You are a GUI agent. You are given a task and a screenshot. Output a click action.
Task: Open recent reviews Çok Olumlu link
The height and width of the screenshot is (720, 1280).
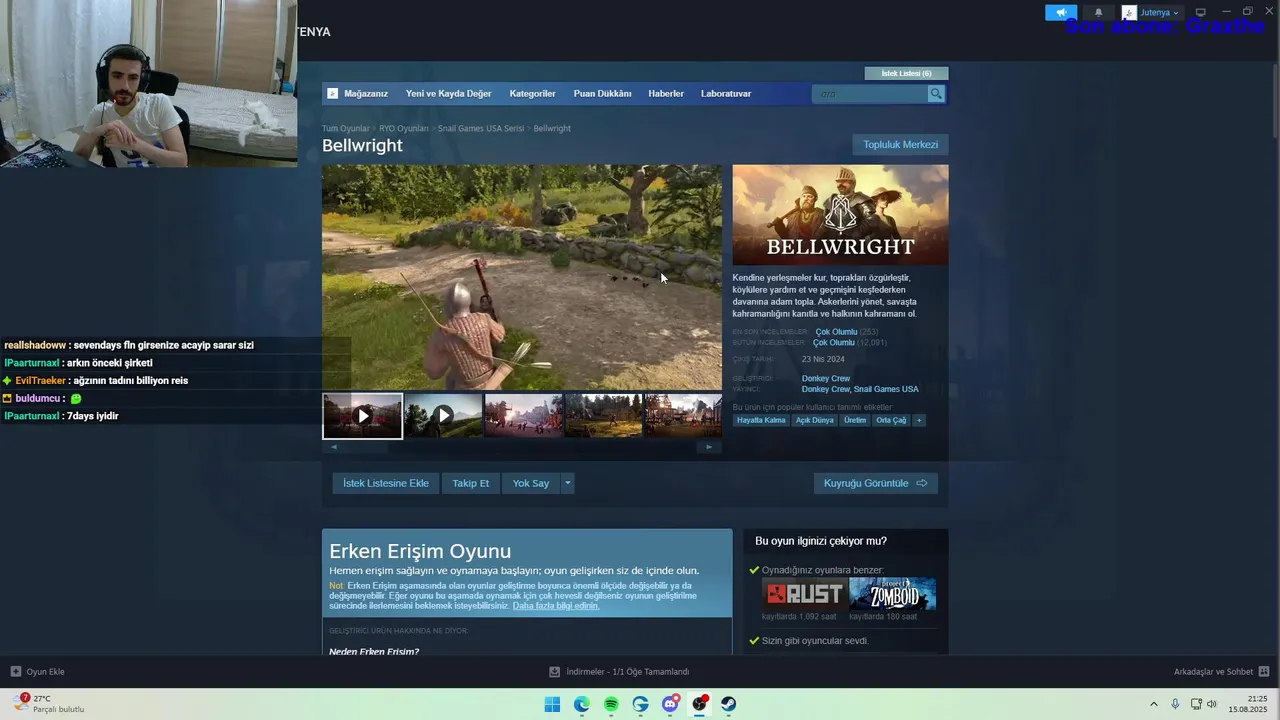click(836, 332)
